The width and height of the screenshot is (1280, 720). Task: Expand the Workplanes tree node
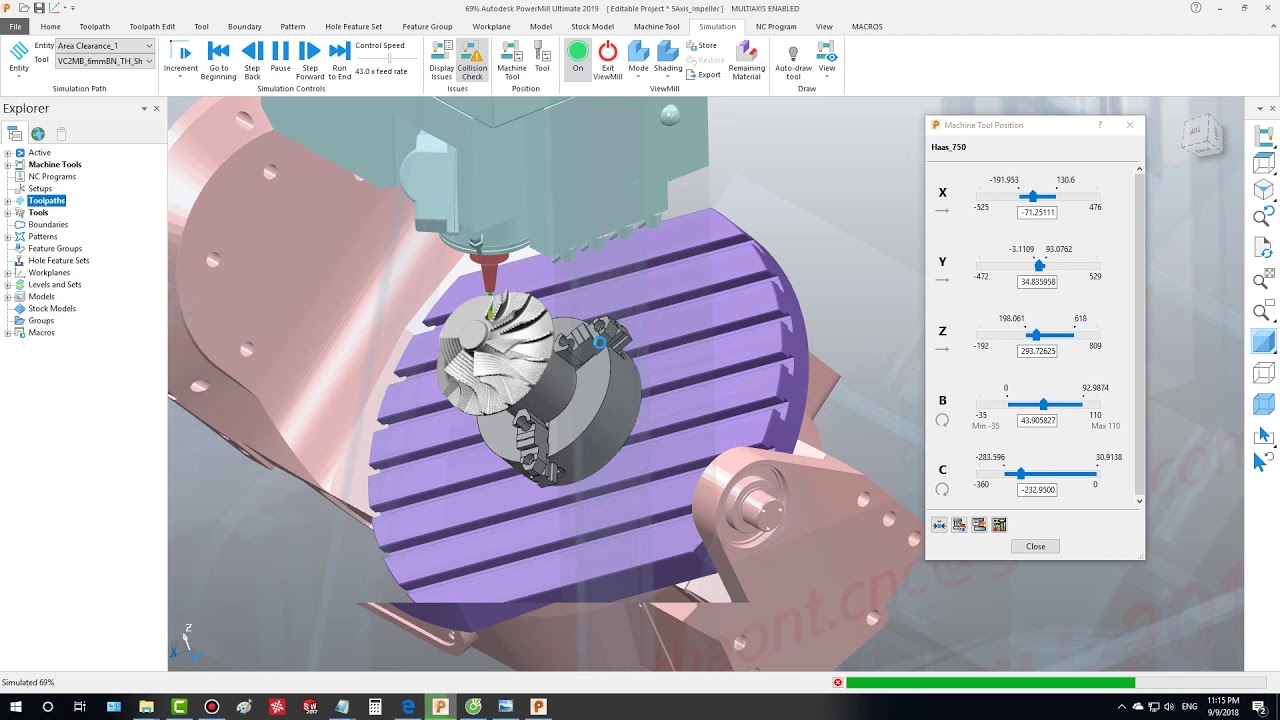tap(8, 273)
